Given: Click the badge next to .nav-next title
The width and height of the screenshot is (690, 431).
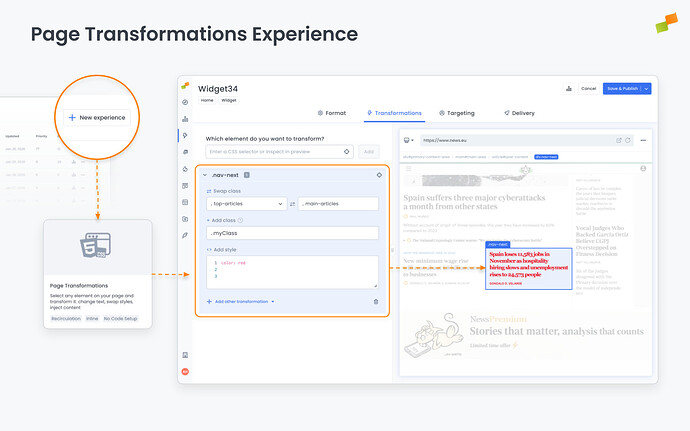Looking at the screenshot, I should (x=247, y=175).
